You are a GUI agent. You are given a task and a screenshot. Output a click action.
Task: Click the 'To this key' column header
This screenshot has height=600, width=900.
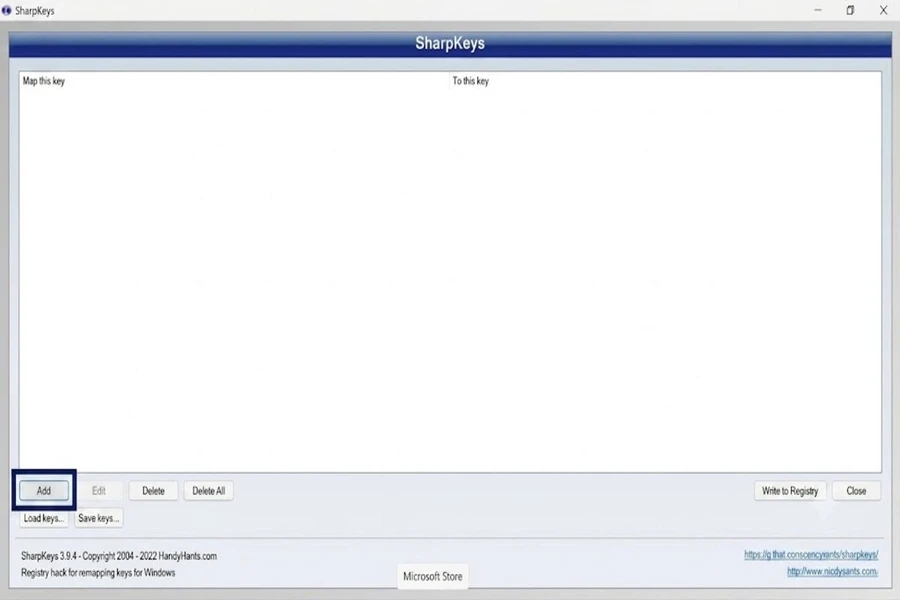click(x=665, y=81)
